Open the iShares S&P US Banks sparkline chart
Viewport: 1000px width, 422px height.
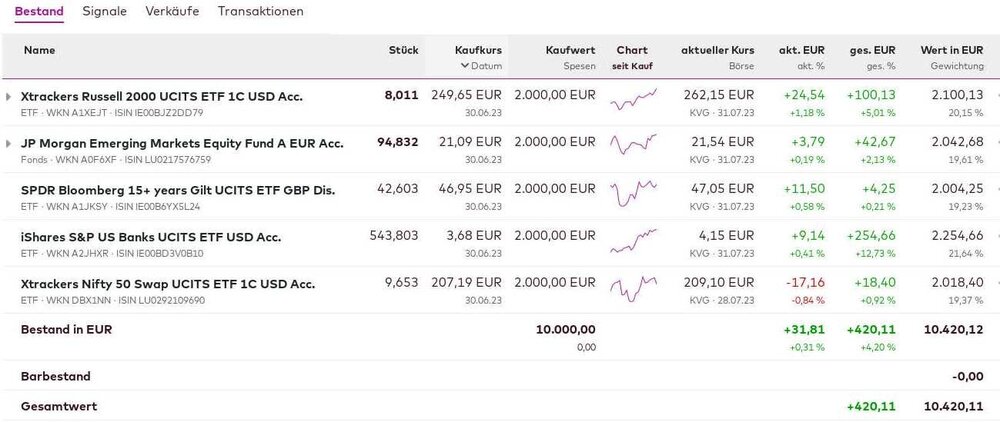[x=632, y=243]
